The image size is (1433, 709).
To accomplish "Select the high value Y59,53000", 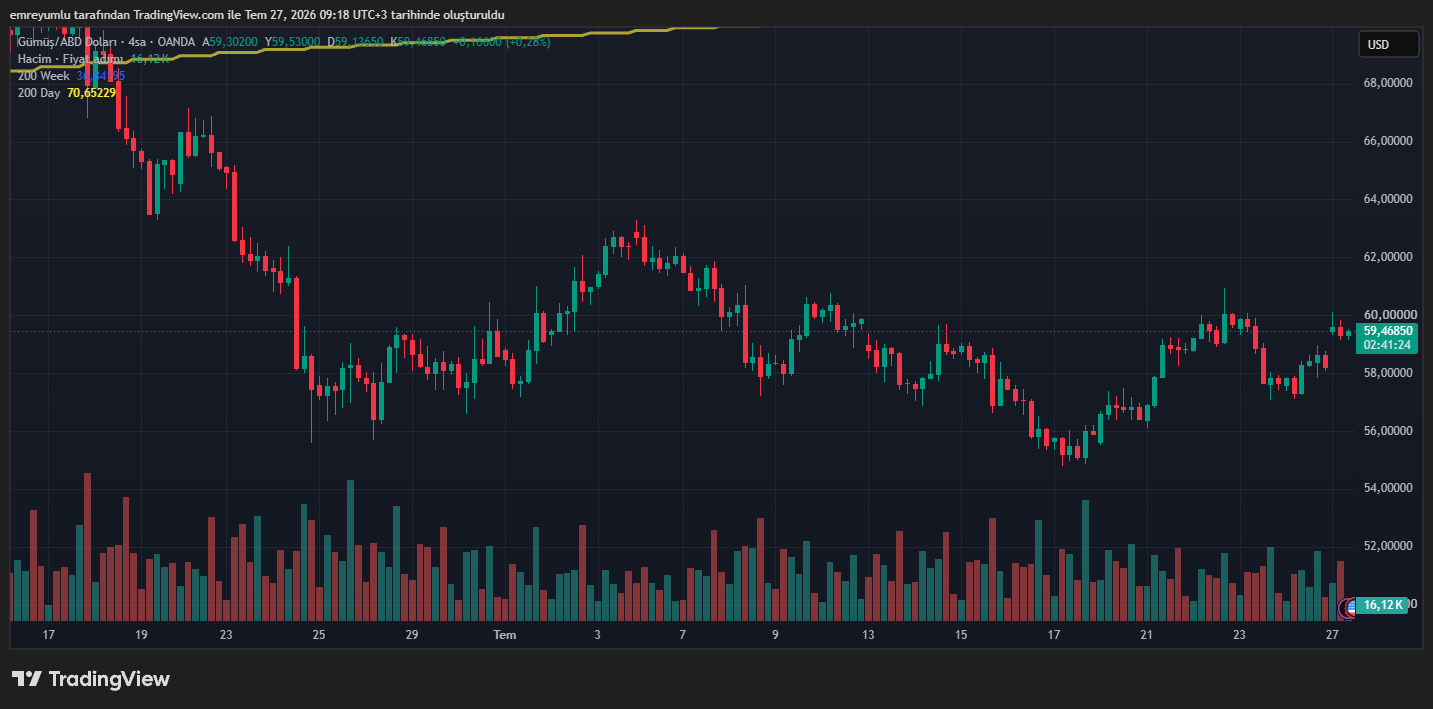I will (x=292, y=42).
